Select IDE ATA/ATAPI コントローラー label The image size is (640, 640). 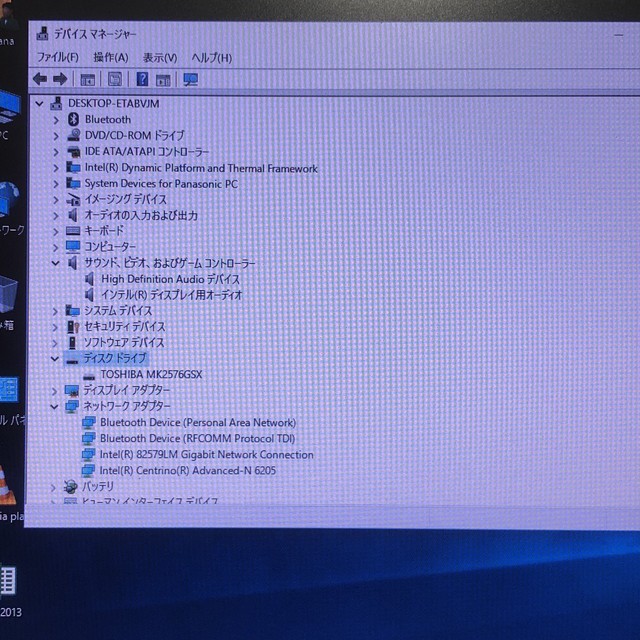pyautogui.click(x=147, y=152)
